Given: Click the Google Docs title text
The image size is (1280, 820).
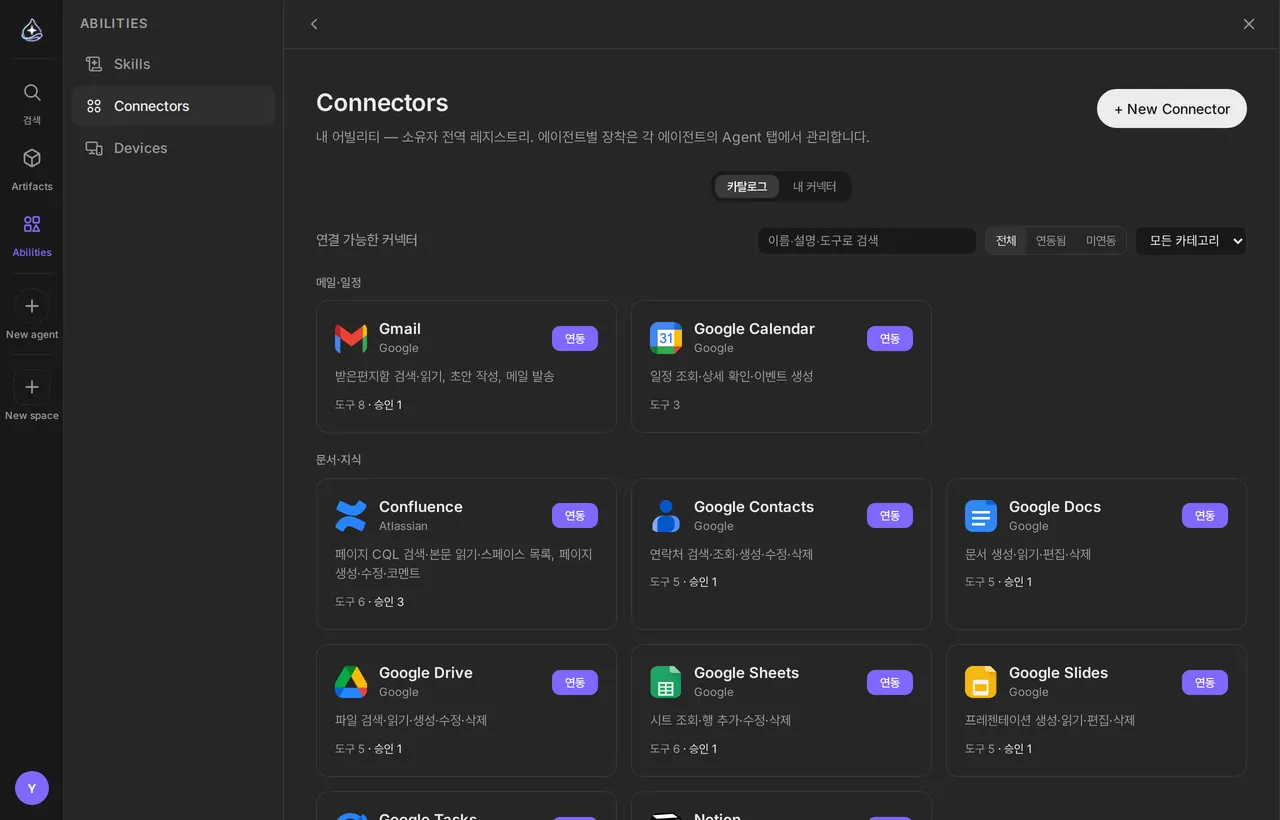Looking at the screenshot, I should (1055, 507).
